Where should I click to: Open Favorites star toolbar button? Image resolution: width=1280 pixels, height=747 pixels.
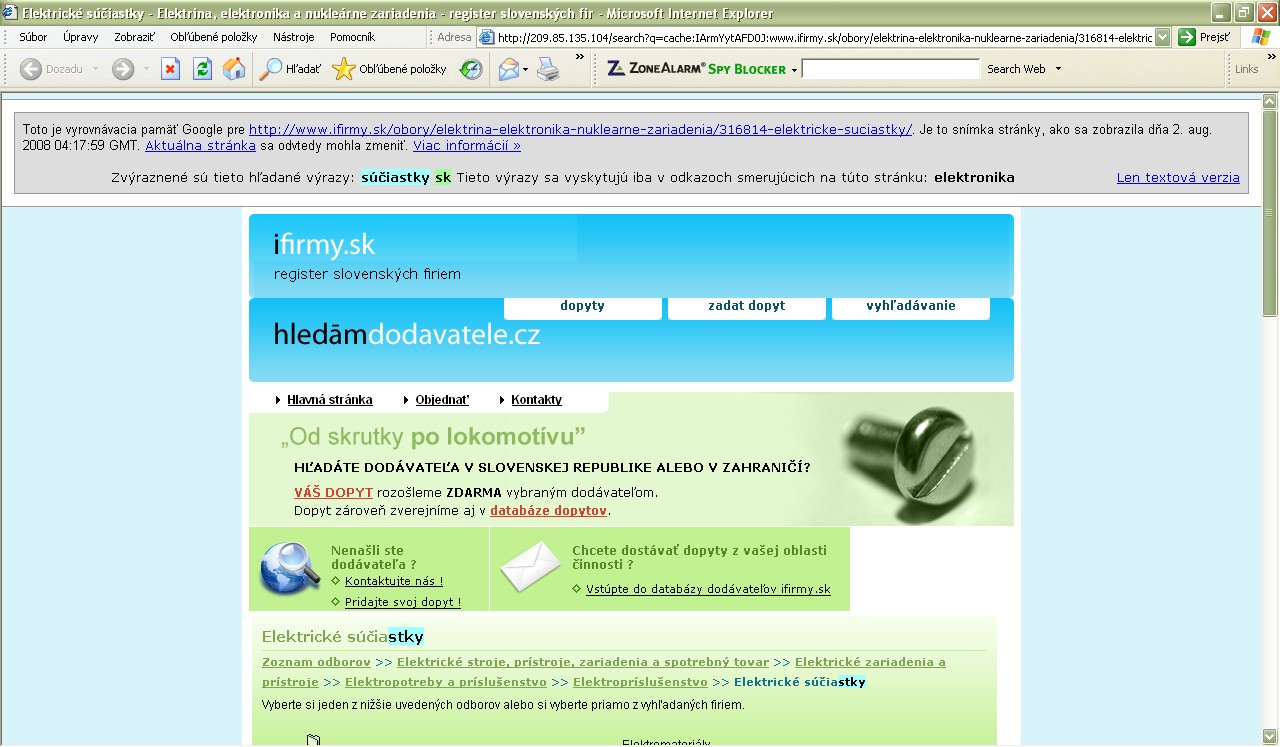coord(389,69)
